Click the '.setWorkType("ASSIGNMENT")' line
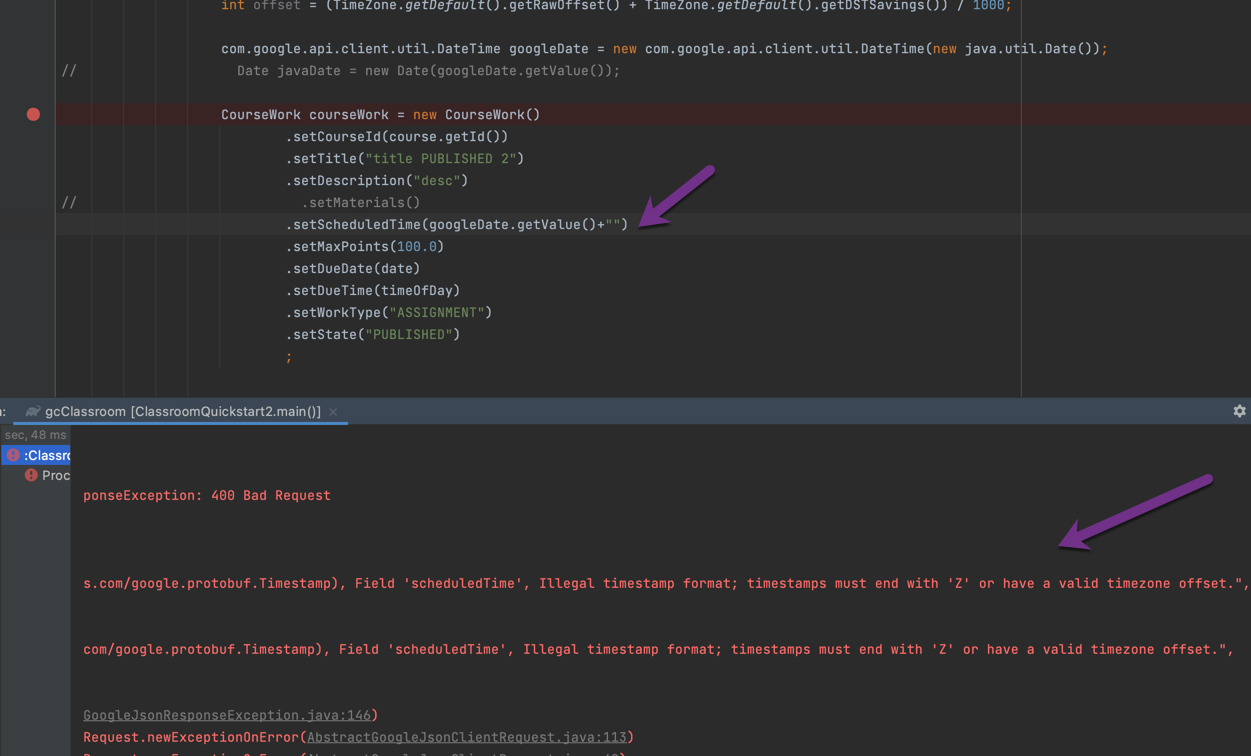This screenshot has width=1251, height=756. 389,313
